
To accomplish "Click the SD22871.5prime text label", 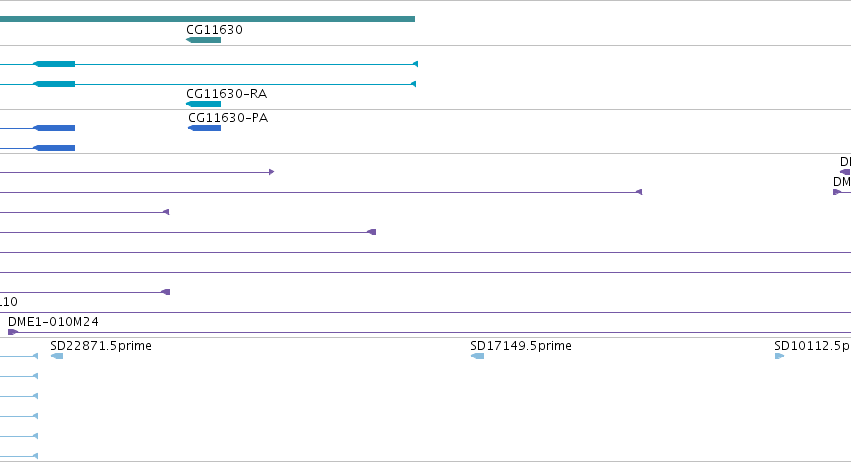I will 101,346.
